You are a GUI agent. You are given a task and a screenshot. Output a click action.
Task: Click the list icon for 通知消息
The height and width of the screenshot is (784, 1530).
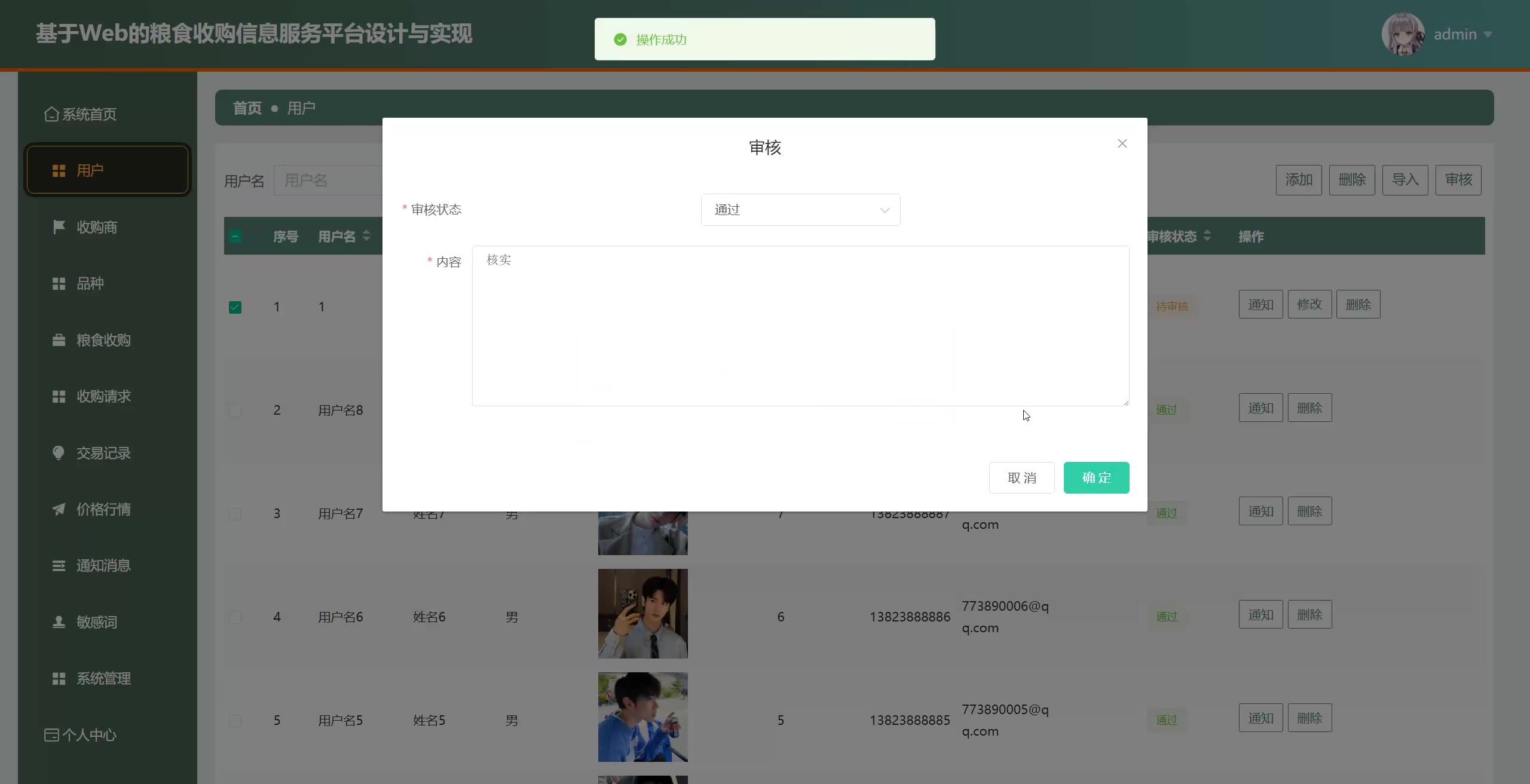(59, 565)
